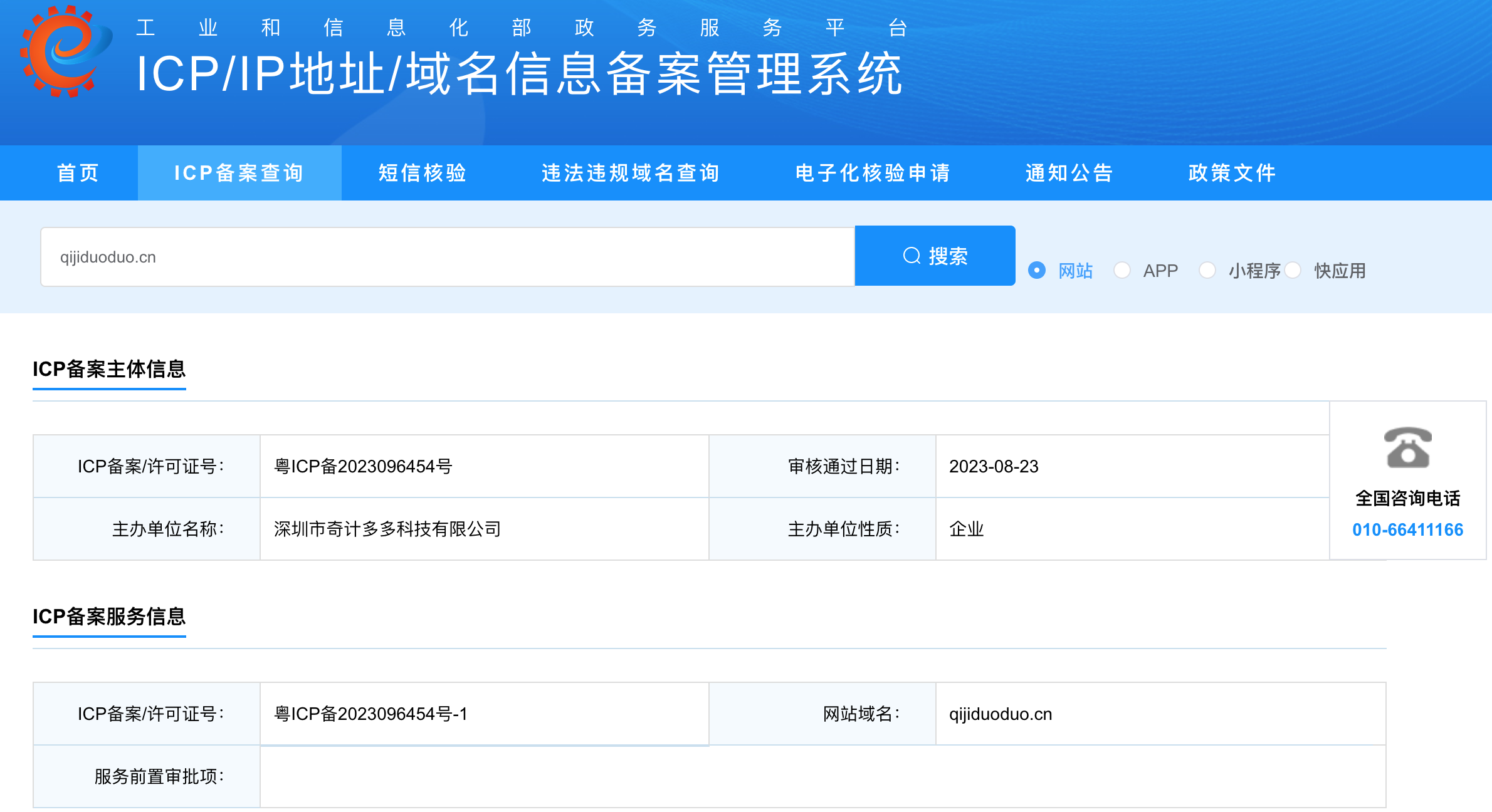Go to the 违法违规域名查询 tab

tap(630, 173)
